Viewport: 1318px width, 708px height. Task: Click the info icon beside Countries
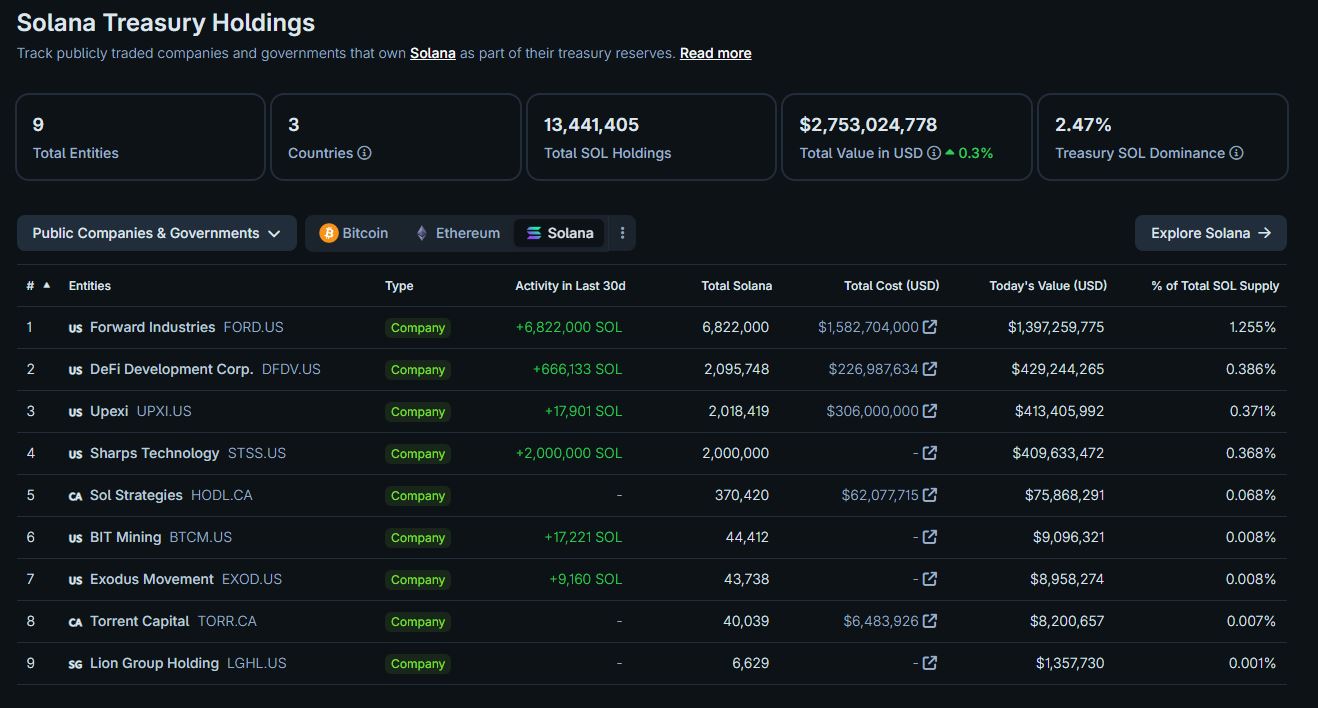pyautogui.click(x=365, y=153)
